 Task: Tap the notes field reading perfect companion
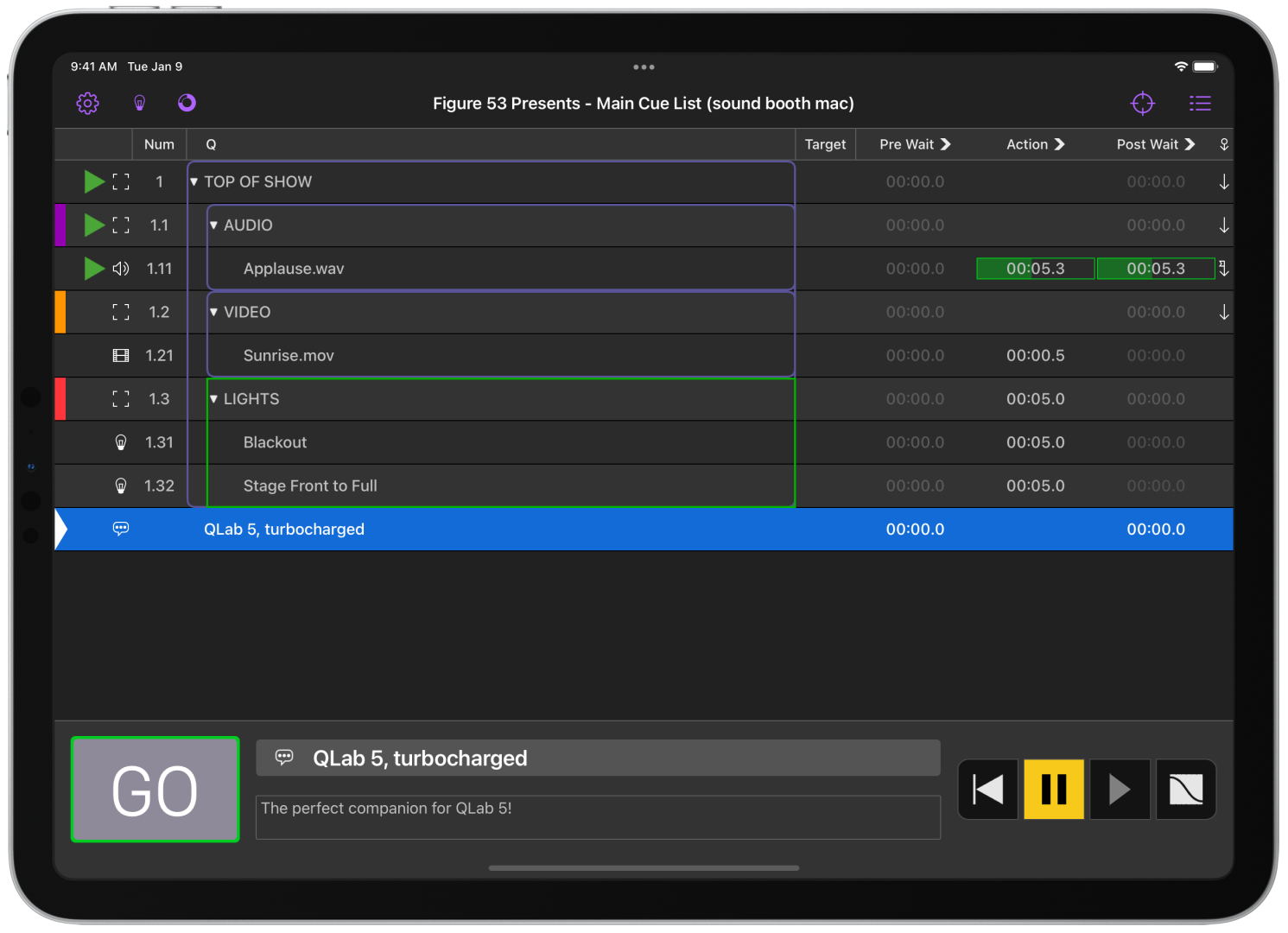tap(598, 817)
